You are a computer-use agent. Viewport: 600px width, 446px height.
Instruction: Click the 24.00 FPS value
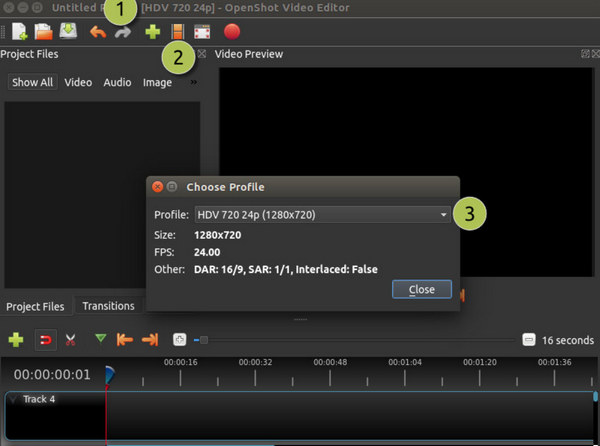pyautogui.click(x=207, y=252)
